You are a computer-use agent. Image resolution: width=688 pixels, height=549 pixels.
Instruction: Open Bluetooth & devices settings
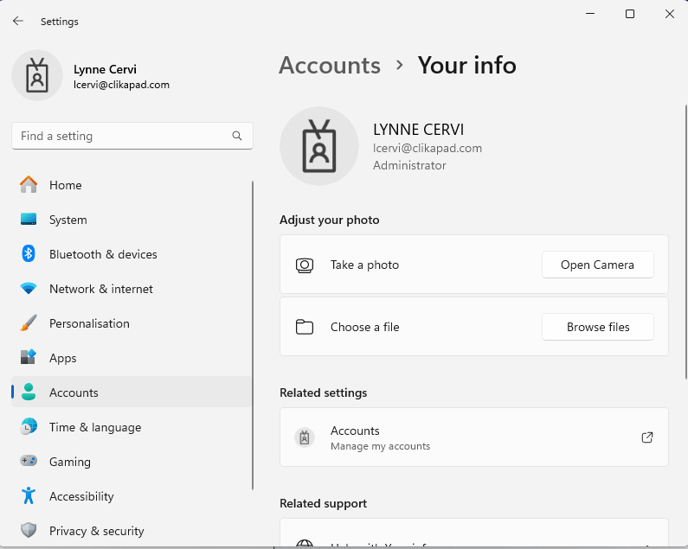pyautogui.click(x=102, y=254)
